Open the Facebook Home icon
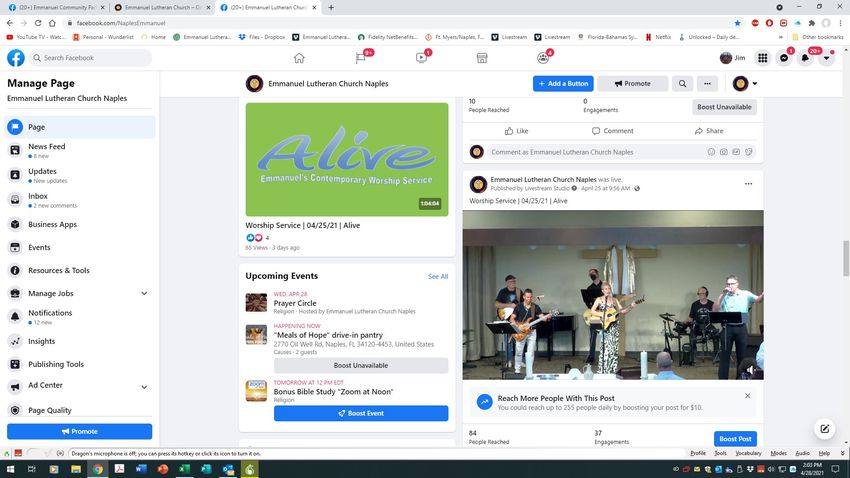 299,58
